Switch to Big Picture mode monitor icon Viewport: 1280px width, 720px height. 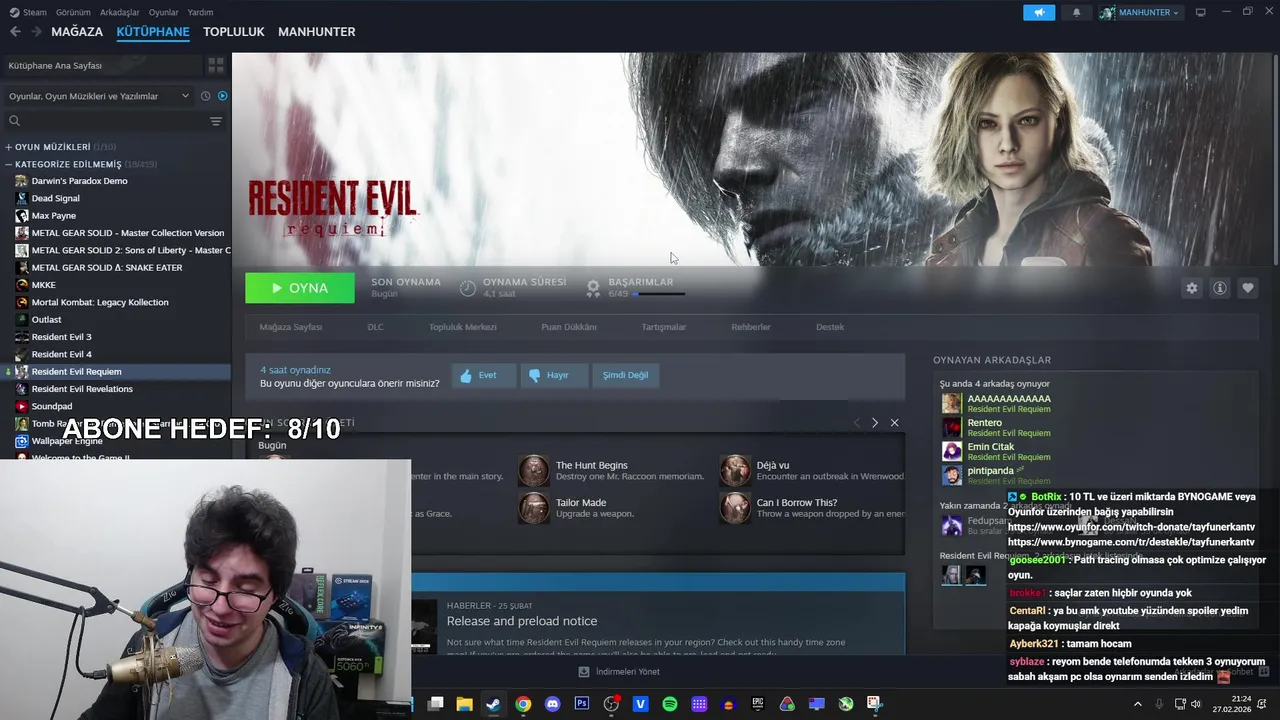point(1200,12)
